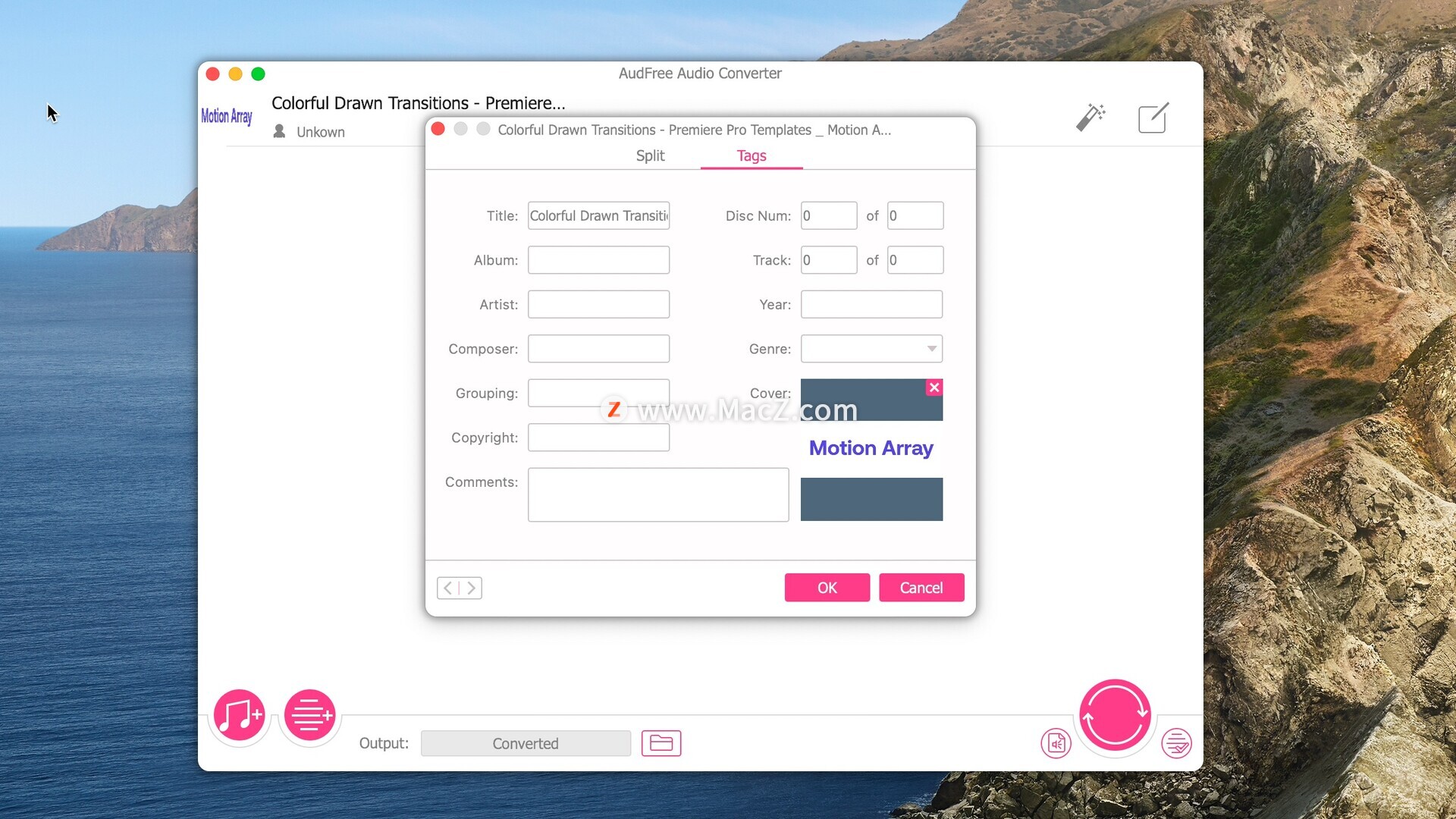Image resolution: width=1456 pixels, height=819 pixels.
Task: Remove the cover image with the X
Action: click(x=934, y=388)
